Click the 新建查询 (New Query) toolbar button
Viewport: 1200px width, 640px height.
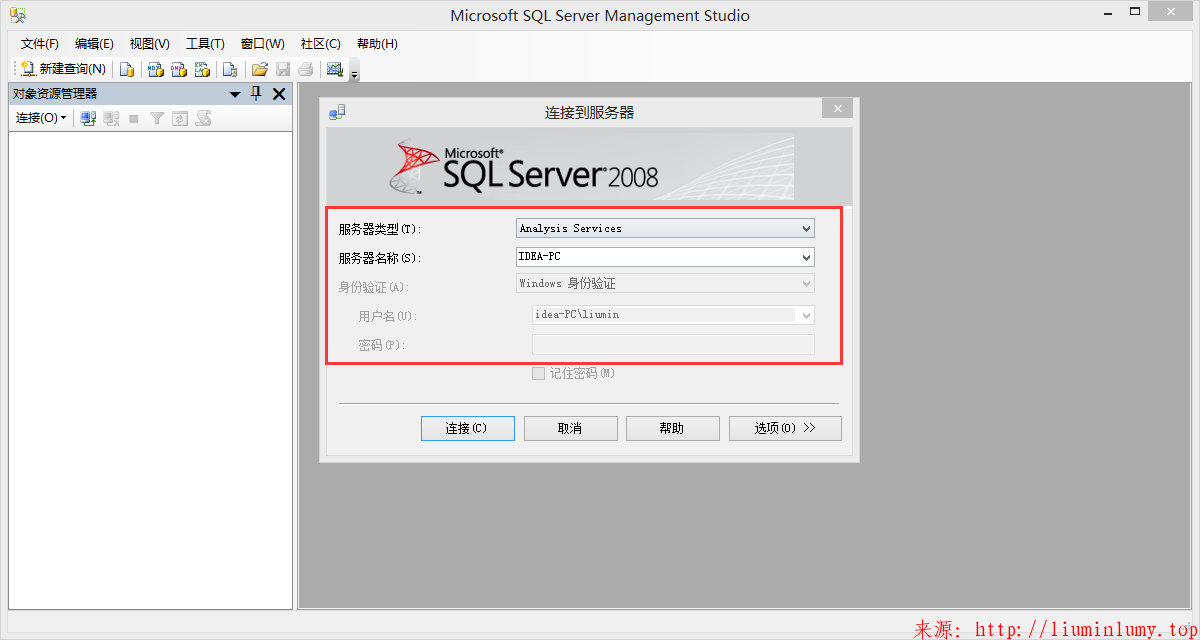coord(63,69)
